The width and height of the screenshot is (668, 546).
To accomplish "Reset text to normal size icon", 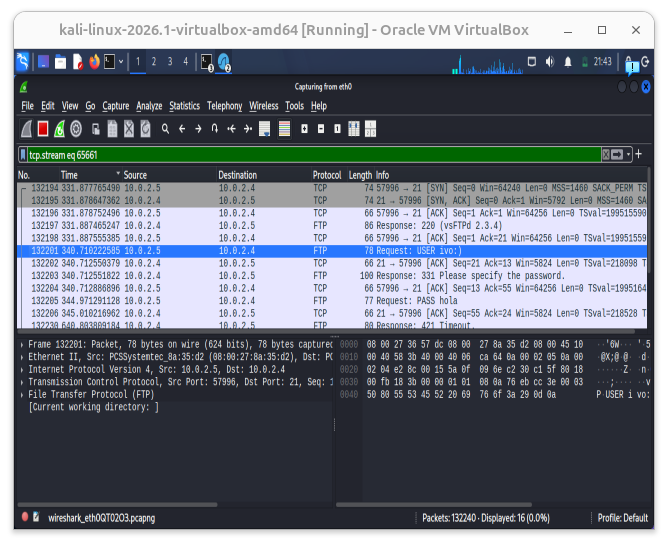I will 337,129.
